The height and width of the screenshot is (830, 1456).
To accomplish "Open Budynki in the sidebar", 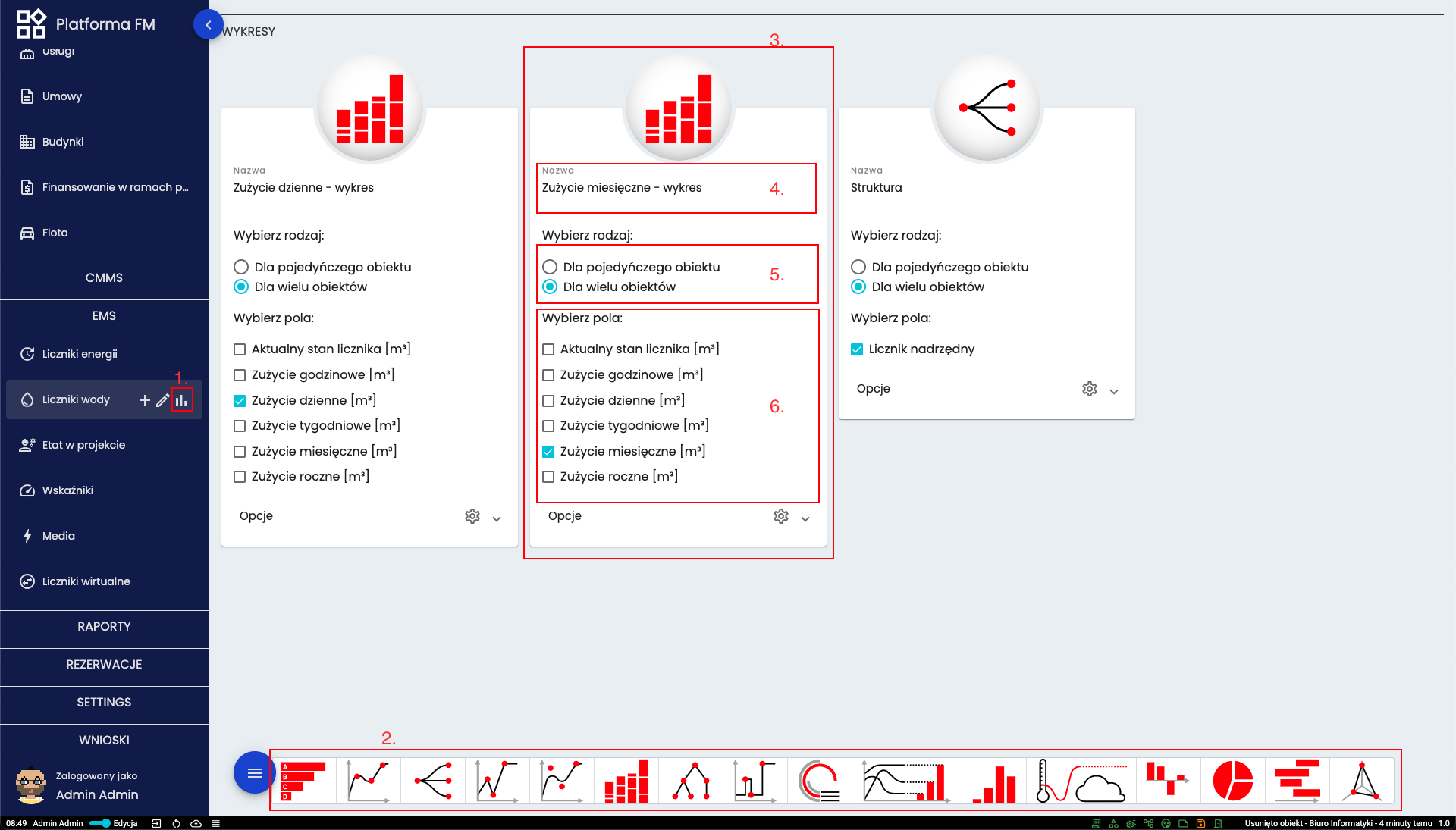I will click(105, 142).
